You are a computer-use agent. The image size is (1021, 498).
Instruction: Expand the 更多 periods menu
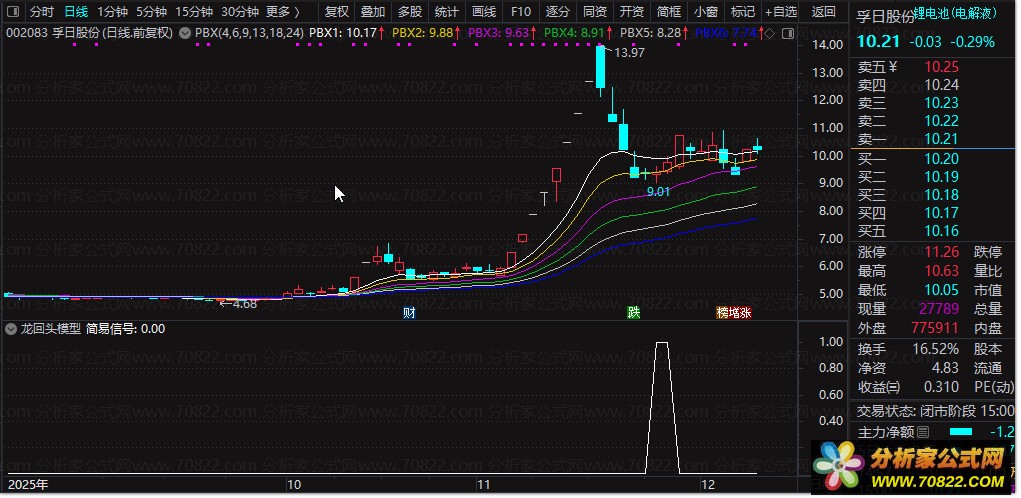tap(283, 12)
